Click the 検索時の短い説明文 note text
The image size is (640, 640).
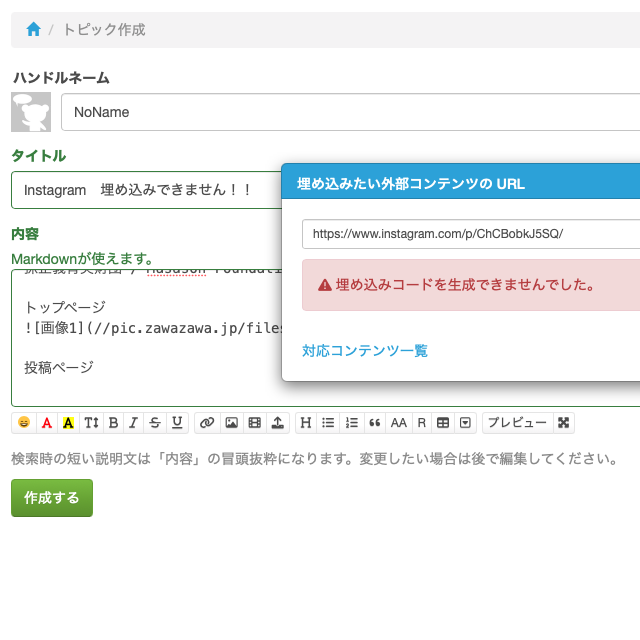pos(314,459)
